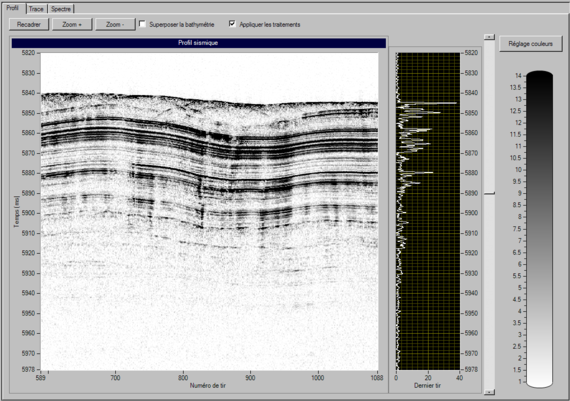The height and width of the screenshot is (401, 570).
Task: Click the vertical scrollbar down arrow
Action: [489, 392]
